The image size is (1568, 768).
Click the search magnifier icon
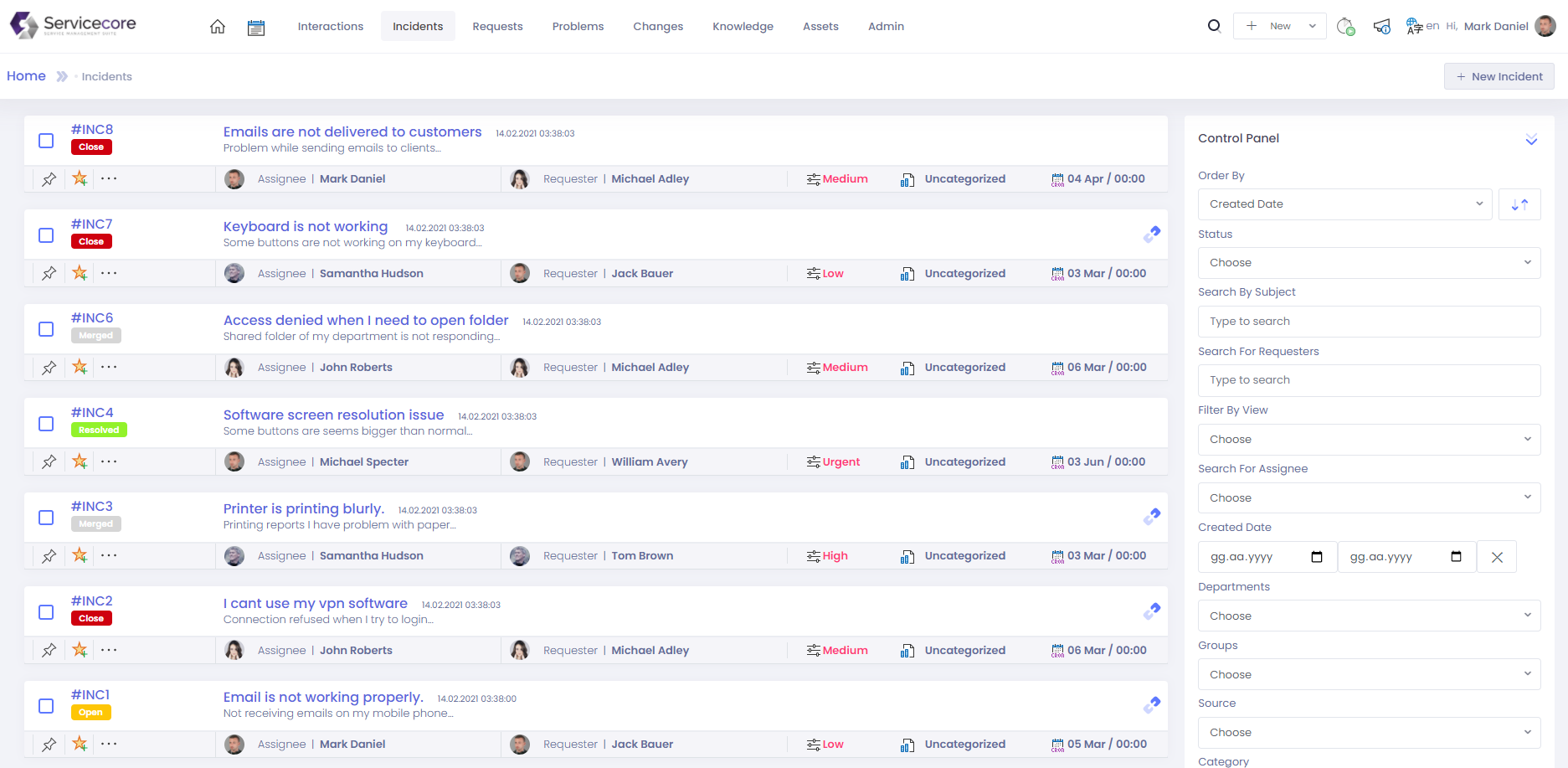(x=1214, y=26)
